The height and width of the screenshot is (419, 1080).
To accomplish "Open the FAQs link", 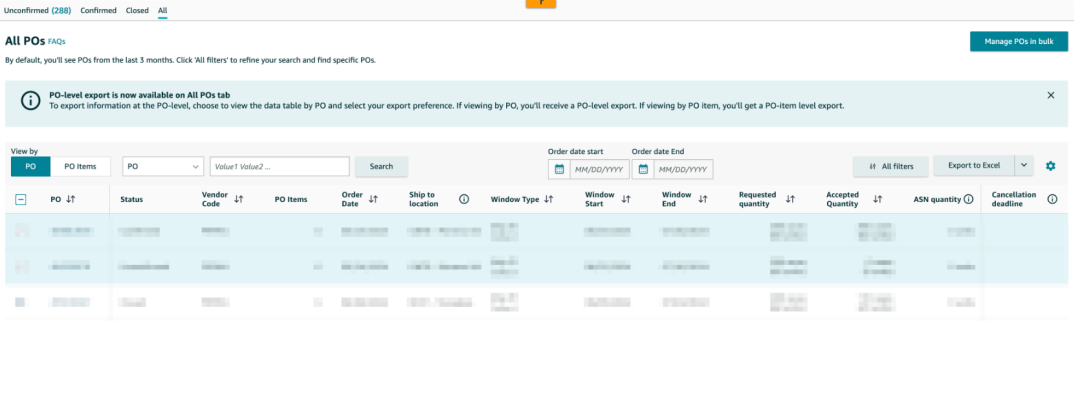I will click(x=57, y=42).
